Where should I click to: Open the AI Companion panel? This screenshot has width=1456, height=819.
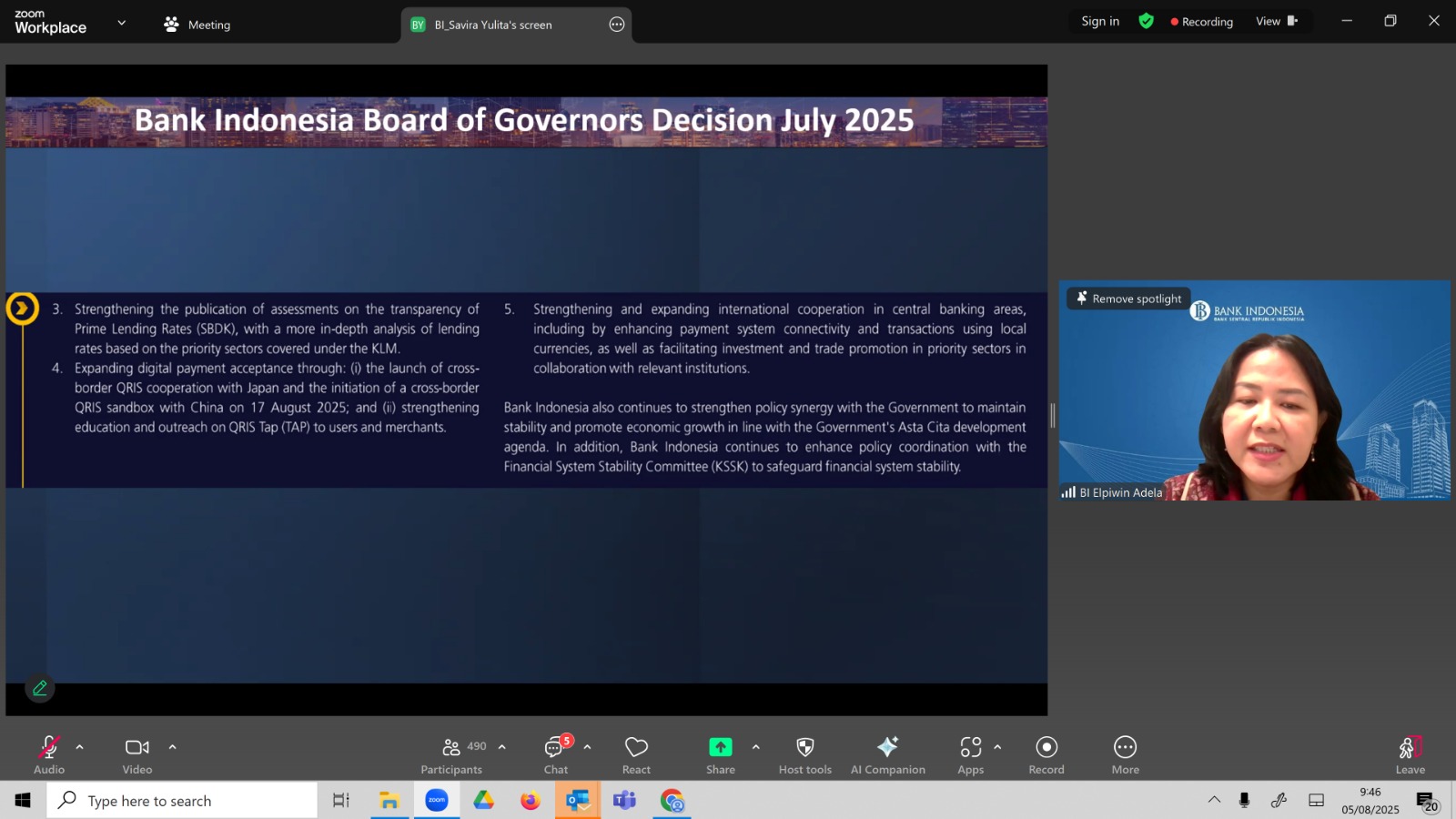(x=887, y=755)
